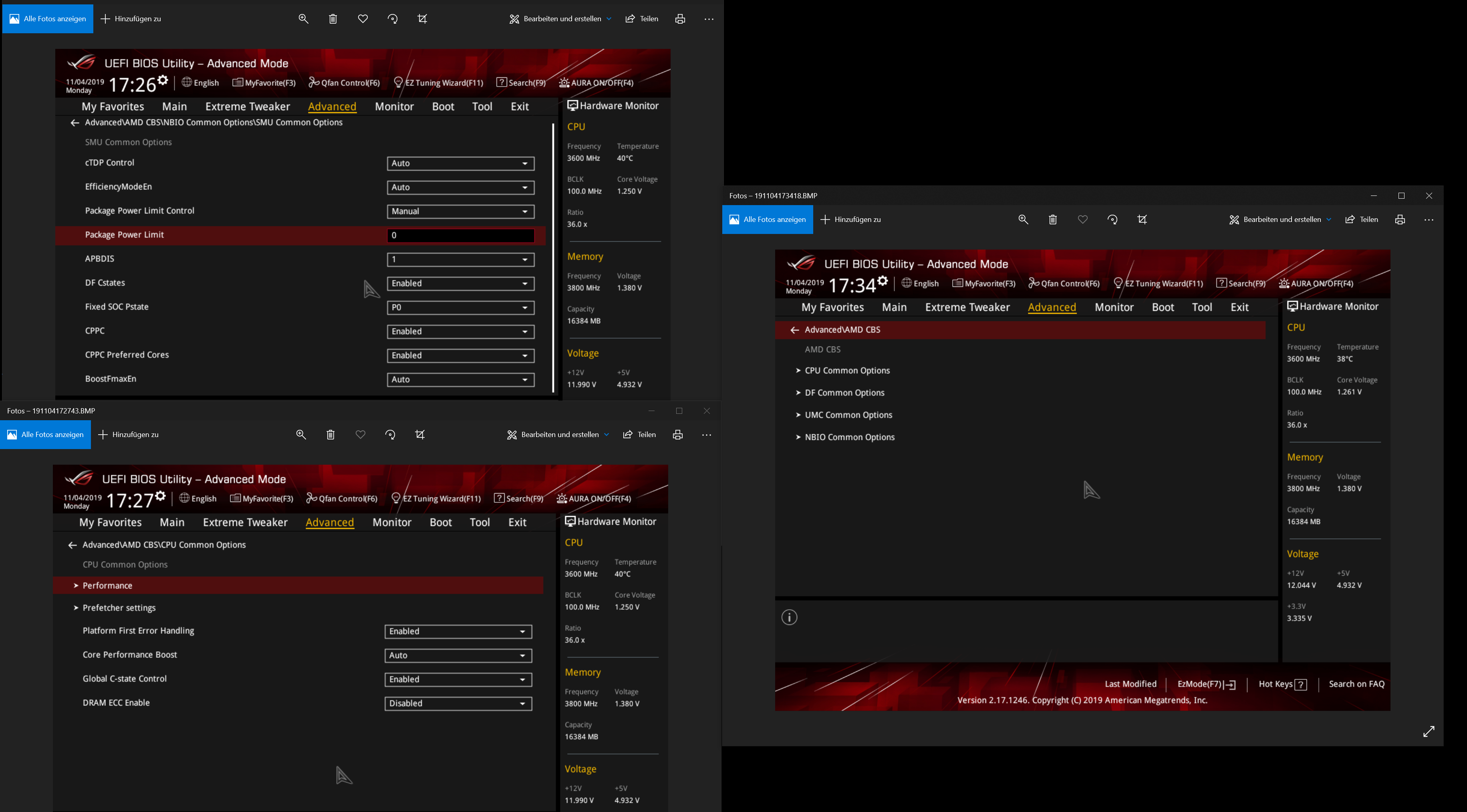Open the EfficiencyModeEn dropdown

click(x=461, y=187)
